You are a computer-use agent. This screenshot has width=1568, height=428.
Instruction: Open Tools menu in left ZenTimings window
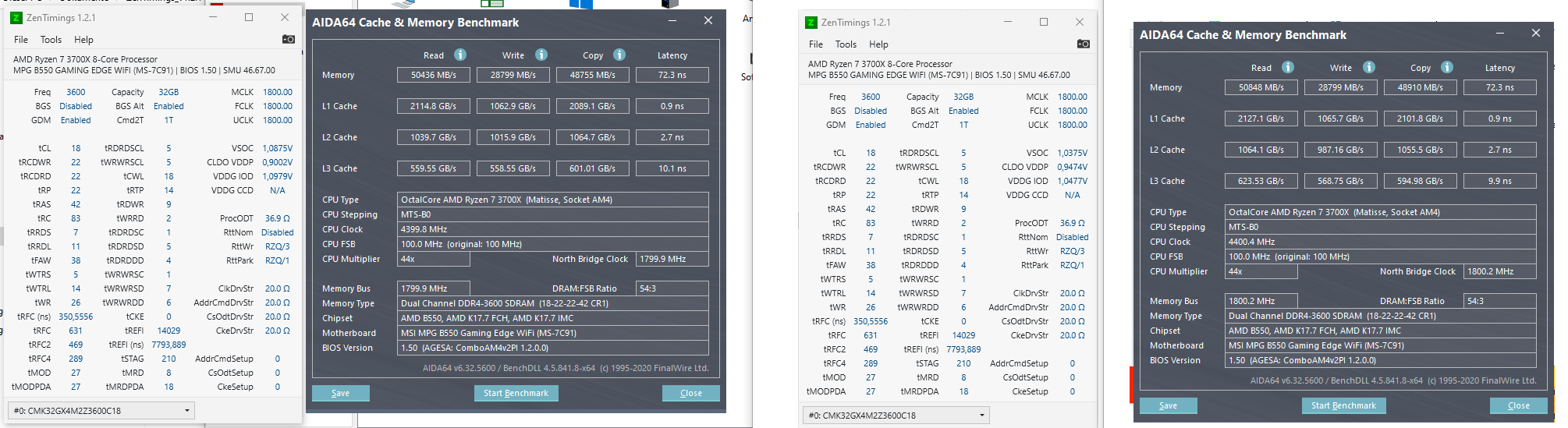tap(51, 40)
